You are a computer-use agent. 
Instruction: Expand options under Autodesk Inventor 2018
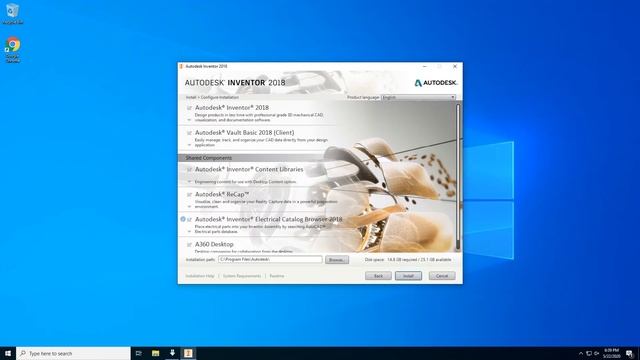click(189, 120)
